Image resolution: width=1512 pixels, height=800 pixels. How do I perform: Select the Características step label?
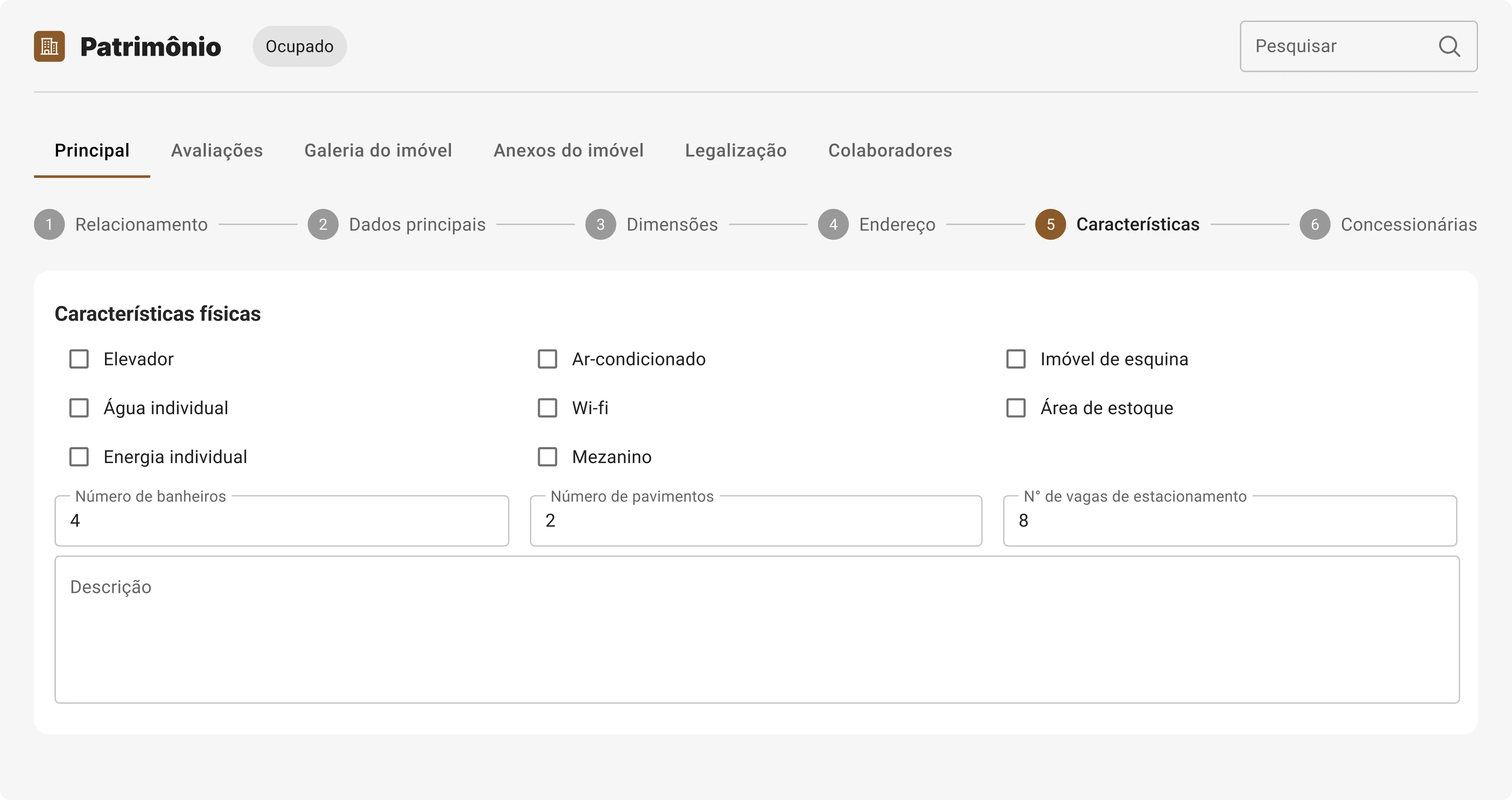click(x=1138, y=224)
